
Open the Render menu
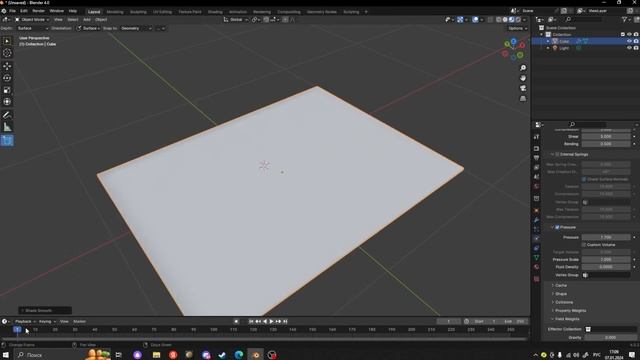tap(38, 11)
